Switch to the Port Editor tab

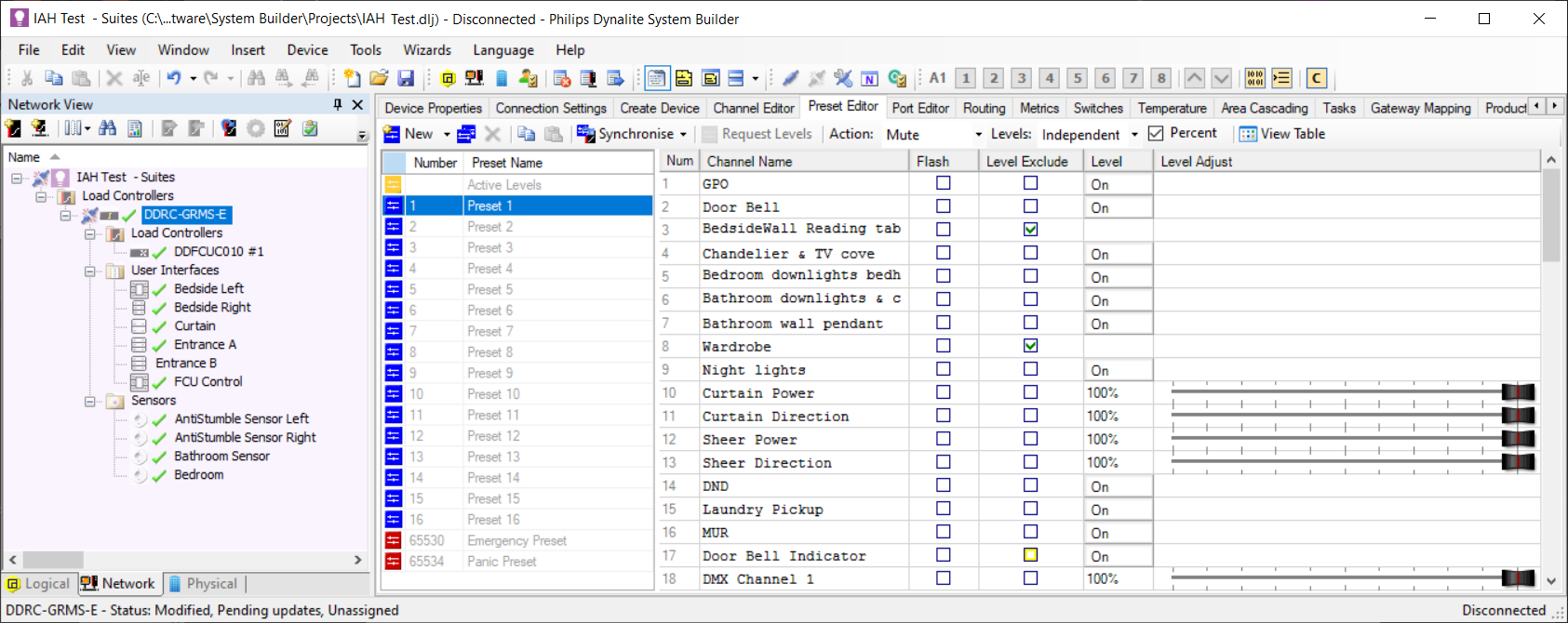(919, 108)
